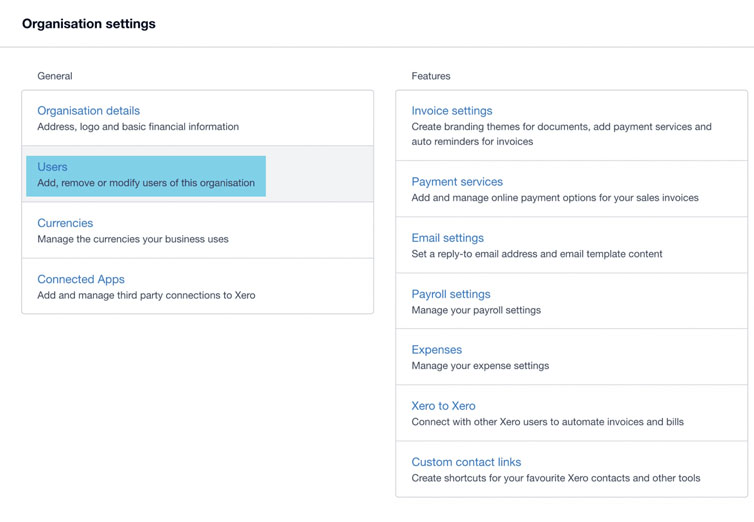Select Payment services

pyautogui.click(x=457, y=182)
